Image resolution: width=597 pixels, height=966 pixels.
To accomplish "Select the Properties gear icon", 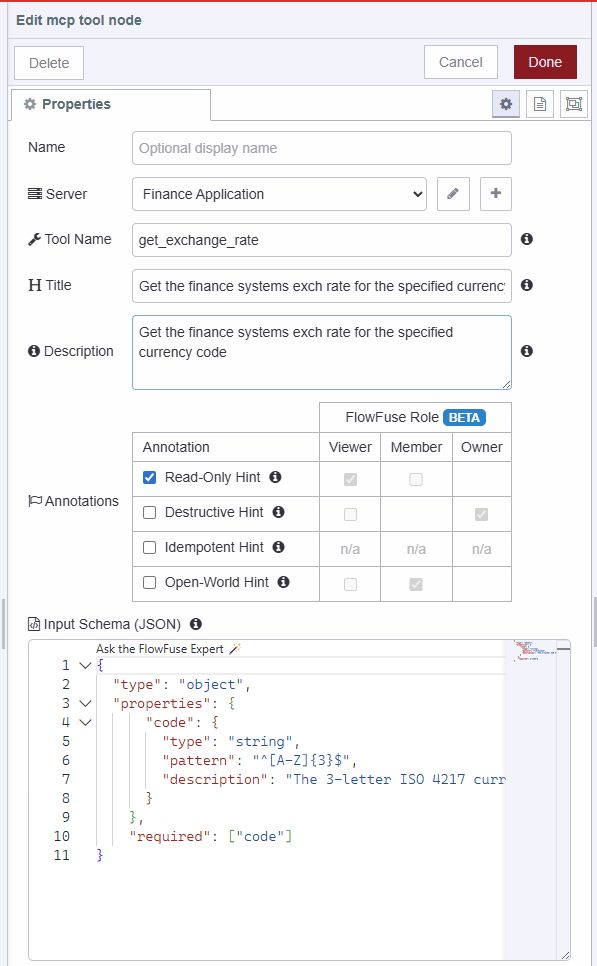I will 507,104.
